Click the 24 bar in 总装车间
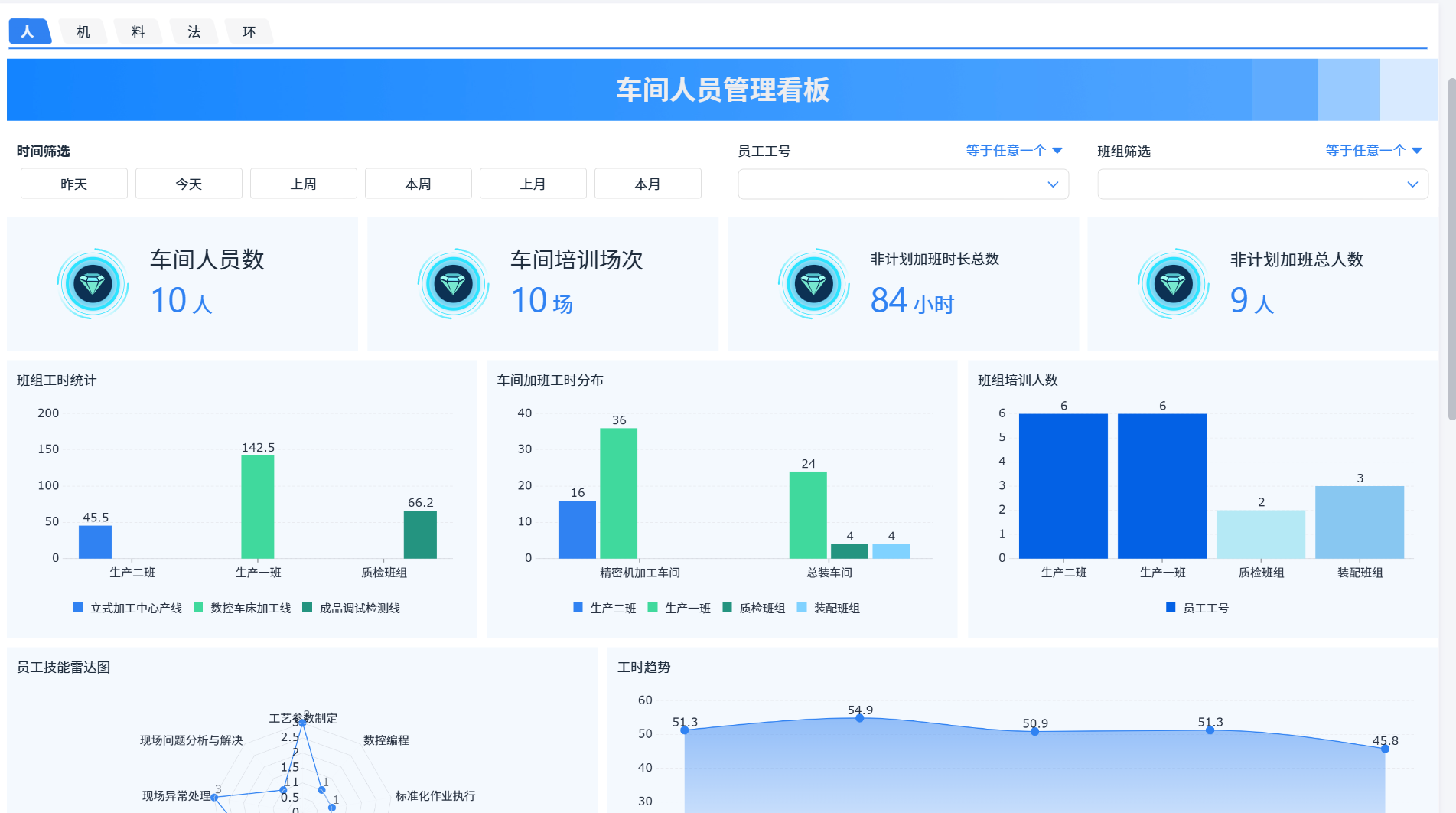1456x813 pixels. point(808,515)
